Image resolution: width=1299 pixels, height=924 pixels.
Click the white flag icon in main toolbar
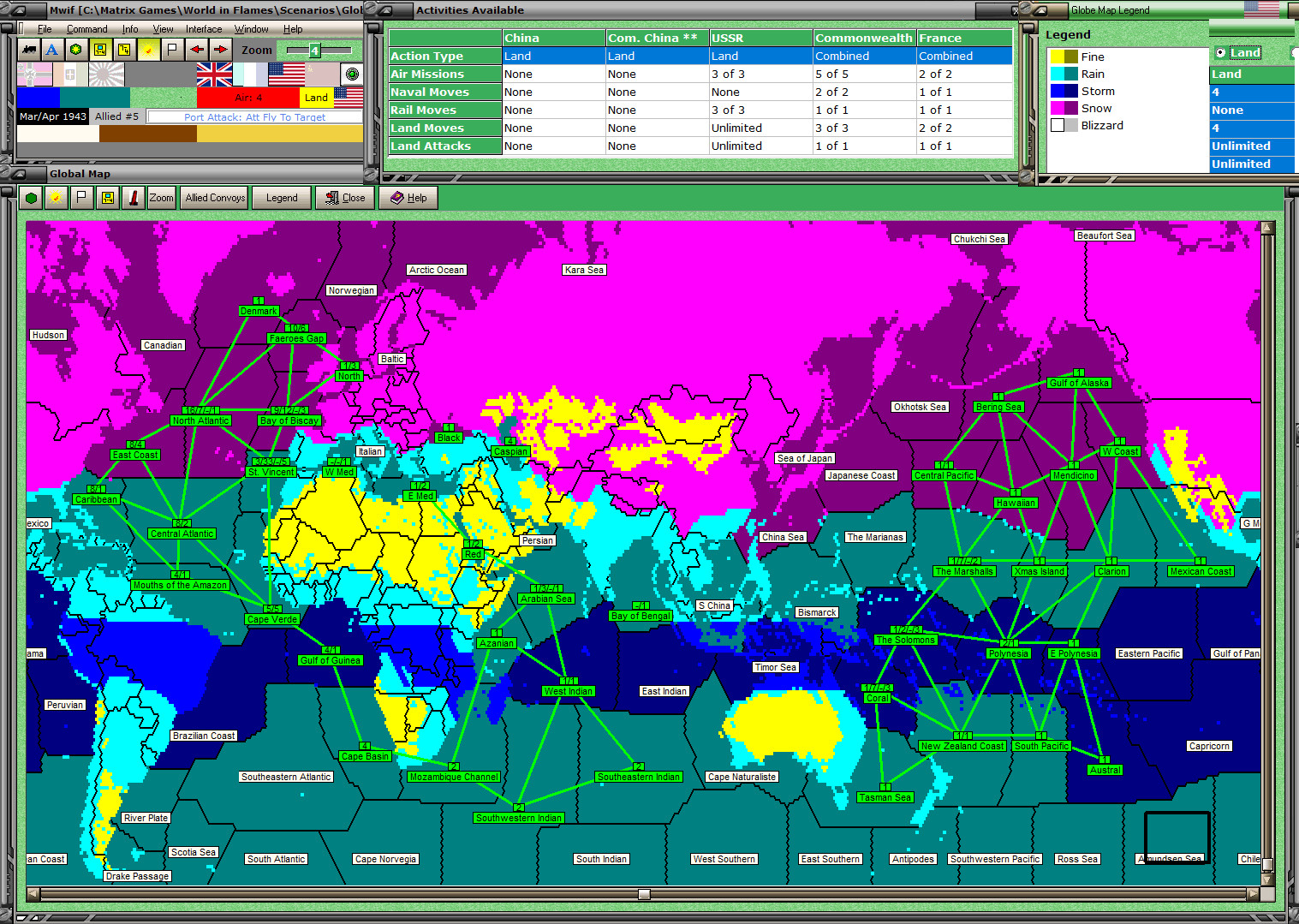172,50
